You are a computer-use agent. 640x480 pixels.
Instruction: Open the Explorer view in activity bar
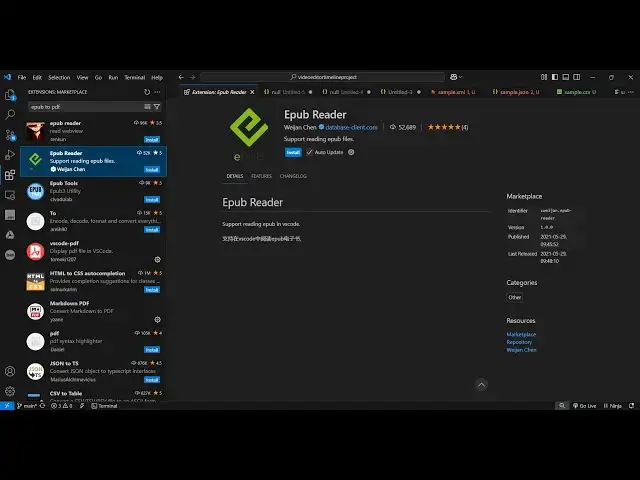(10, 95)
